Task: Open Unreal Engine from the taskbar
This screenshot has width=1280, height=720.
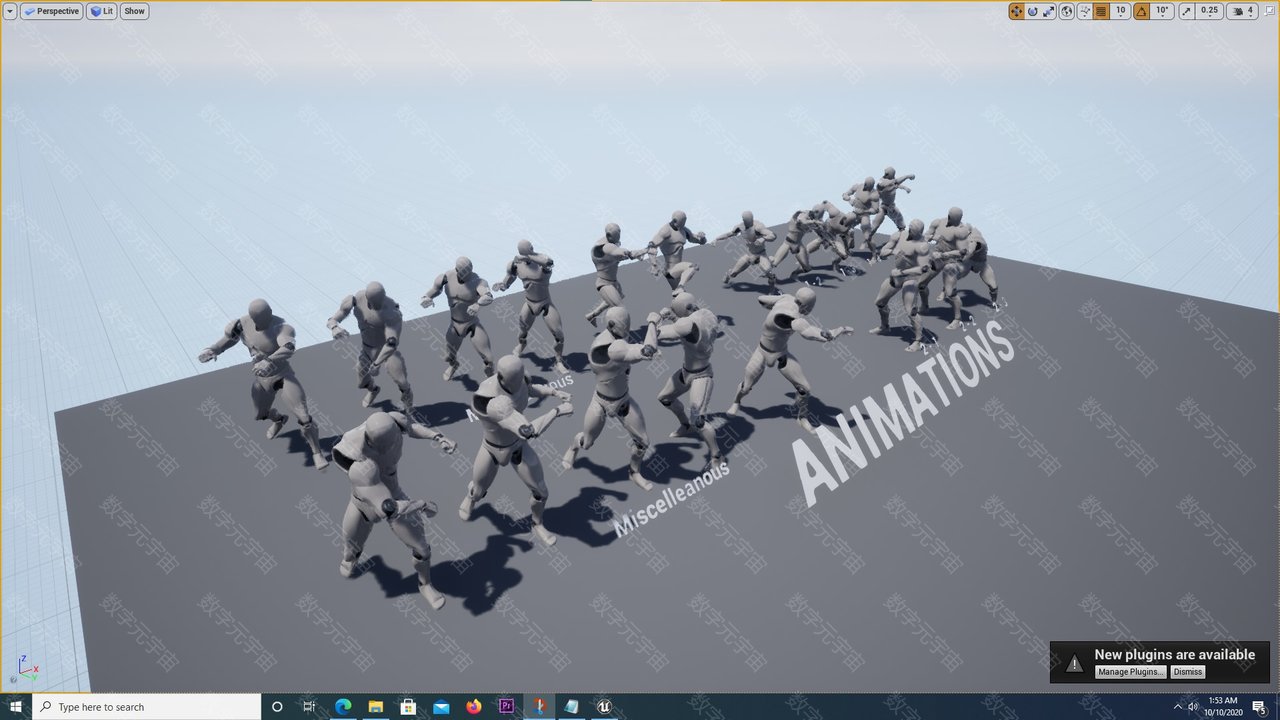Action: coord(604,706)
